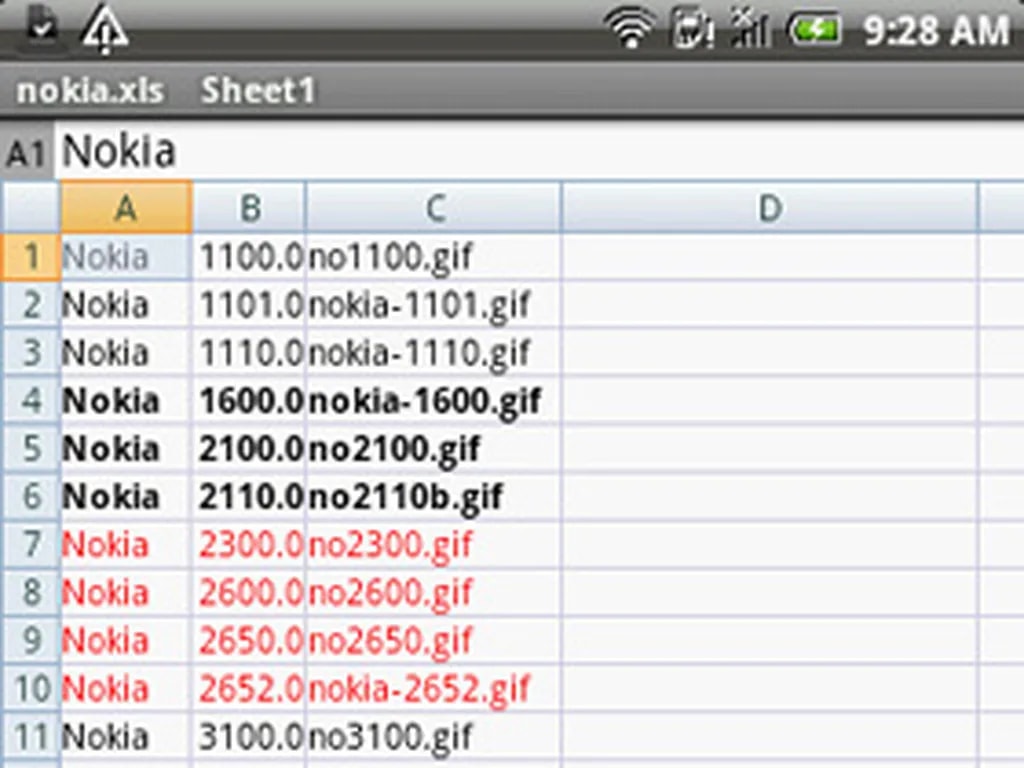
Task: Select column B header
Action: 249,208
